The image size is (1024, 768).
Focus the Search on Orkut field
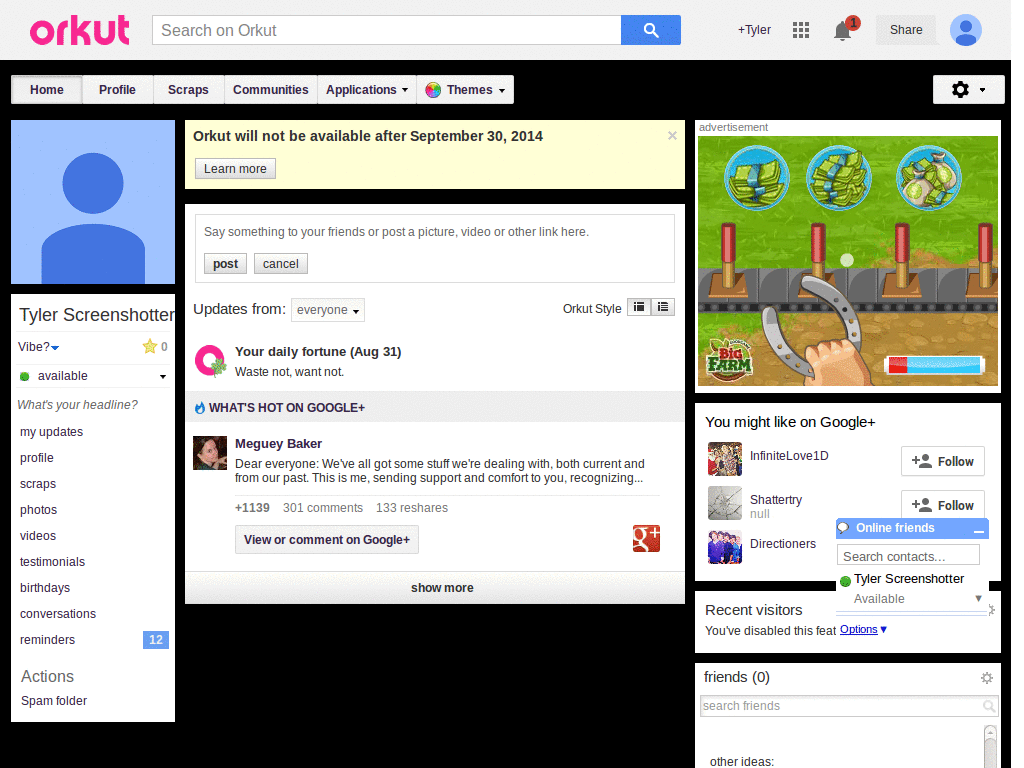pyautogui.click(x=387, y=30)
